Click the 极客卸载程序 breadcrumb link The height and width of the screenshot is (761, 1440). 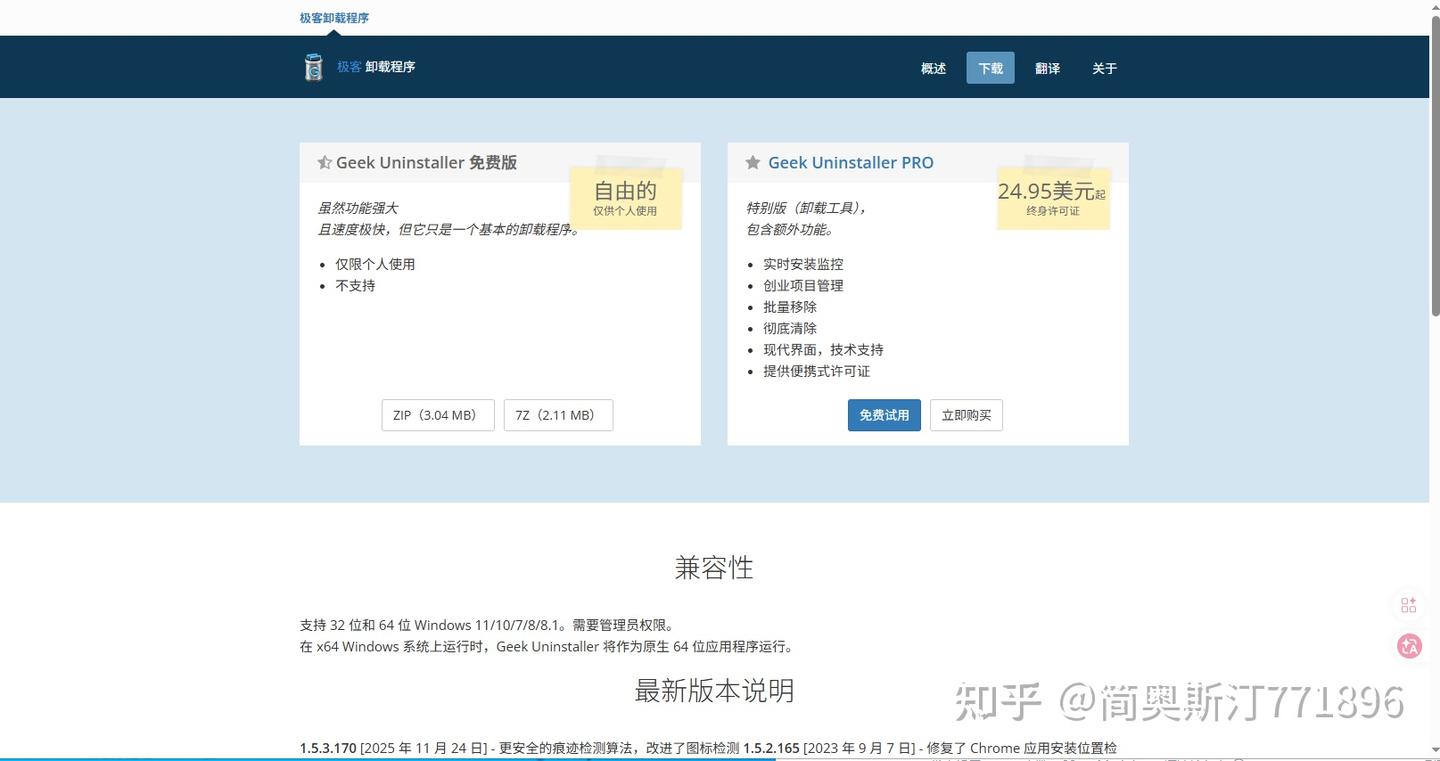click(x=334, y=18)
